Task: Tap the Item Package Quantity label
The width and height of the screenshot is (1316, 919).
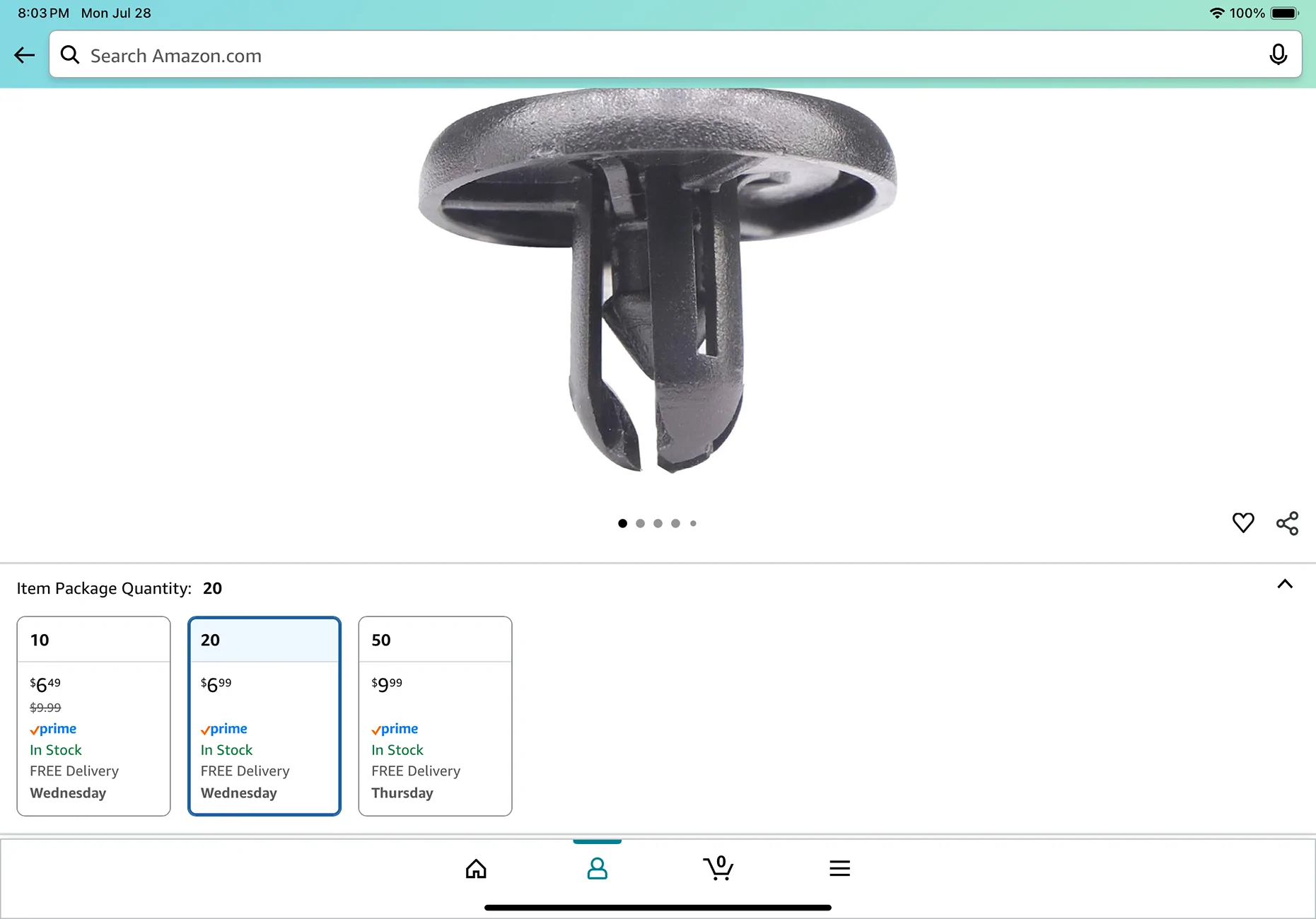Action: (x=104, y=588)
